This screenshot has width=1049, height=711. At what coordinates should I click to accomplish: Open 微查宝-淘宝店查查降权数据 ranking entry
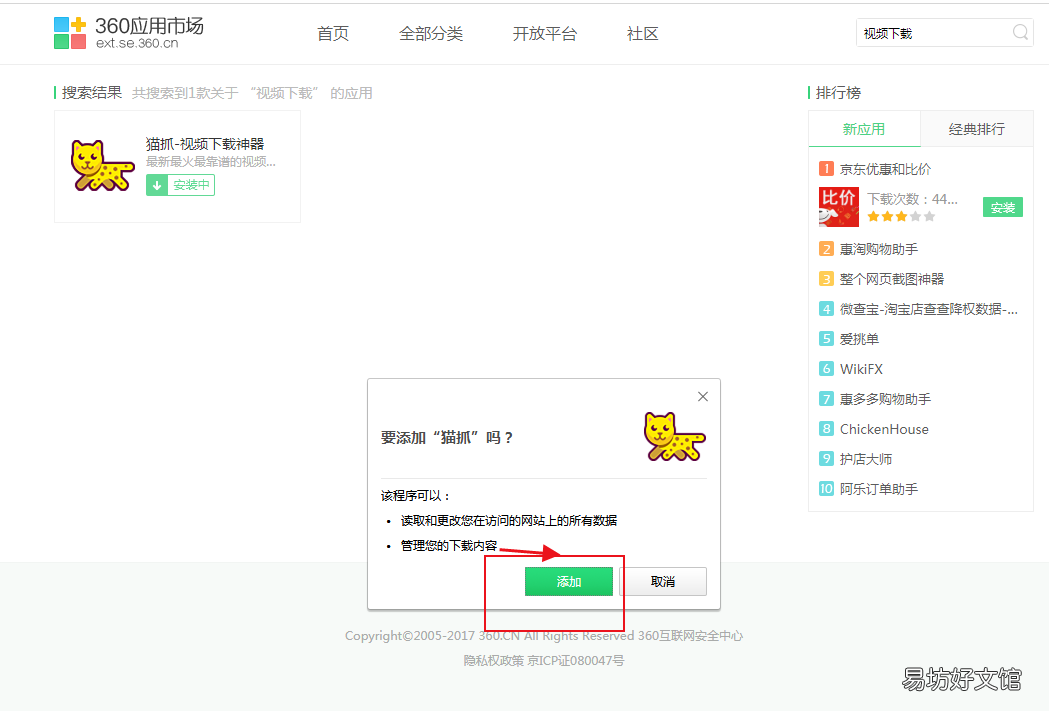click(x=929, y=309)
